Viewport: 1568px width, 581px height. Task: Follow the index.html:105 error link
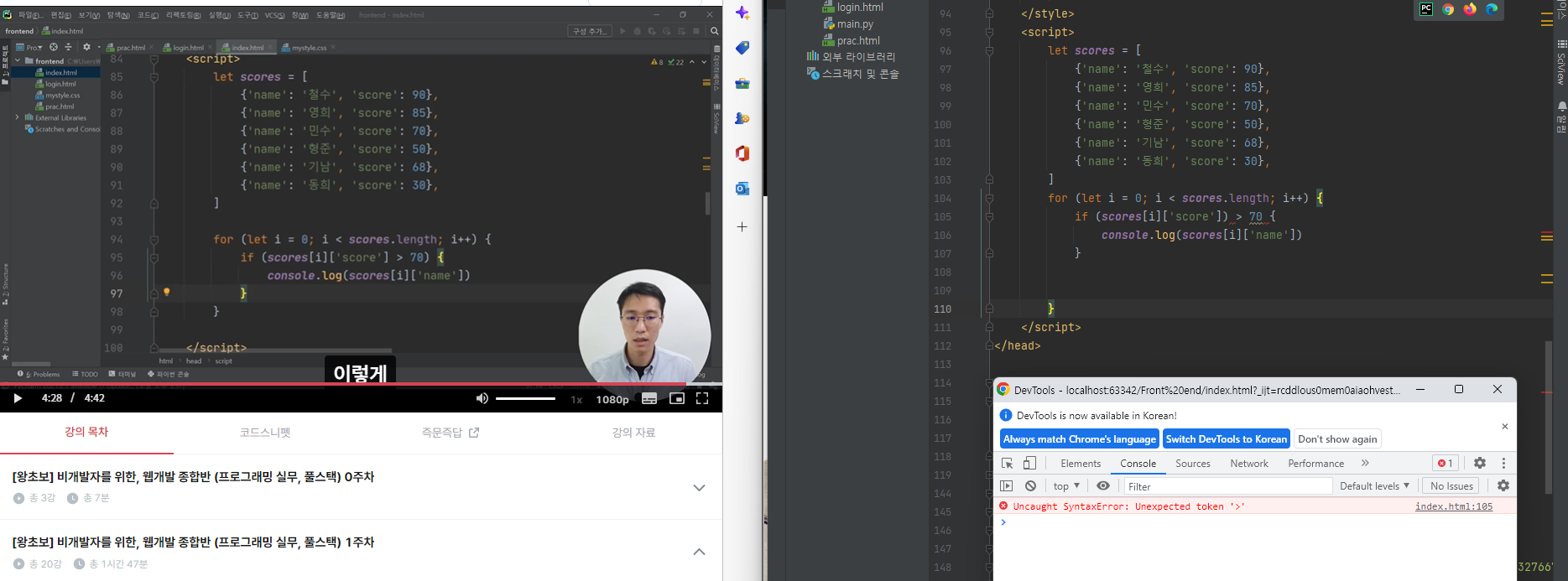[1454, 506]
